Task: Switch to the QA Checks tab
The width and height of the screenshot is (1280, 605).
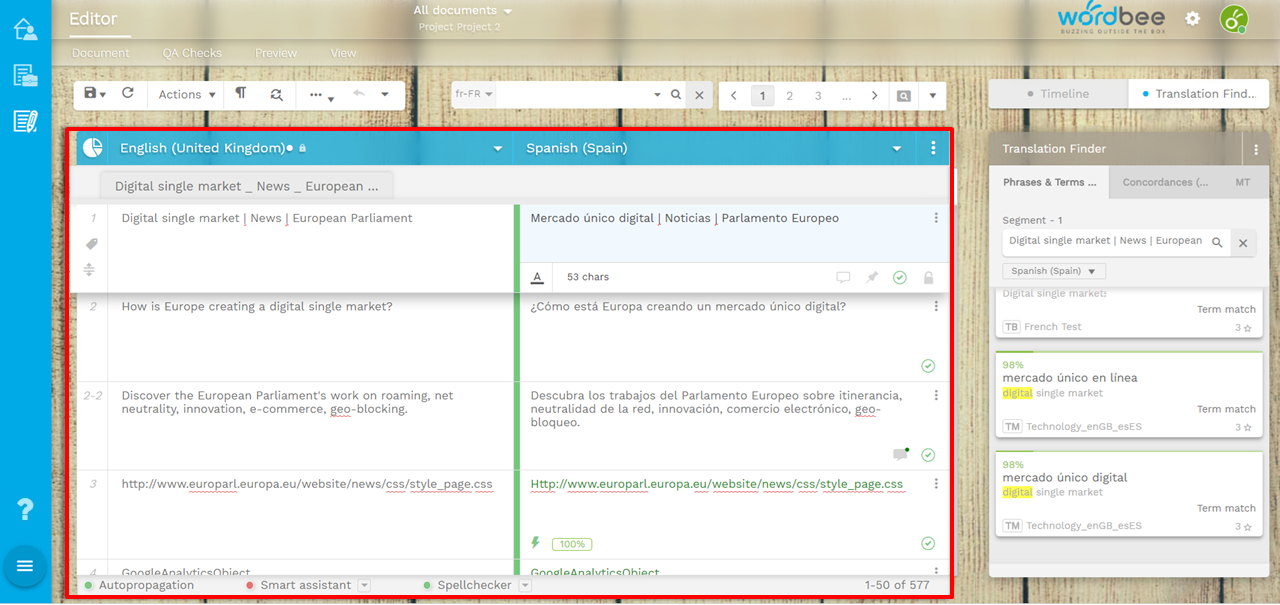Action: click(x=192, y=52)
